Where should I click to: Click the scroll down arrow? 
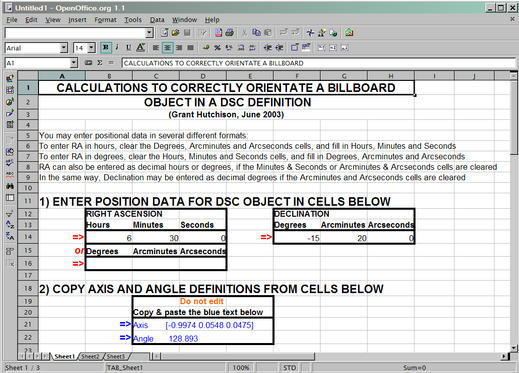(514, 348)
